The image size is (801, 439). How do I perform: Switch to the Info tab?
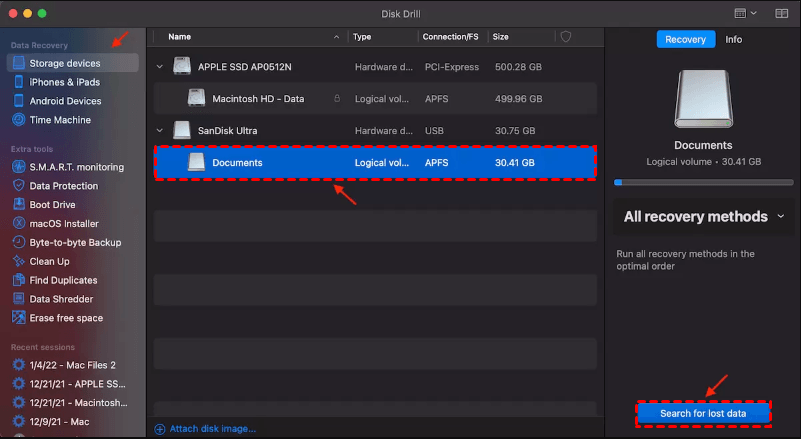click(733, 40)
